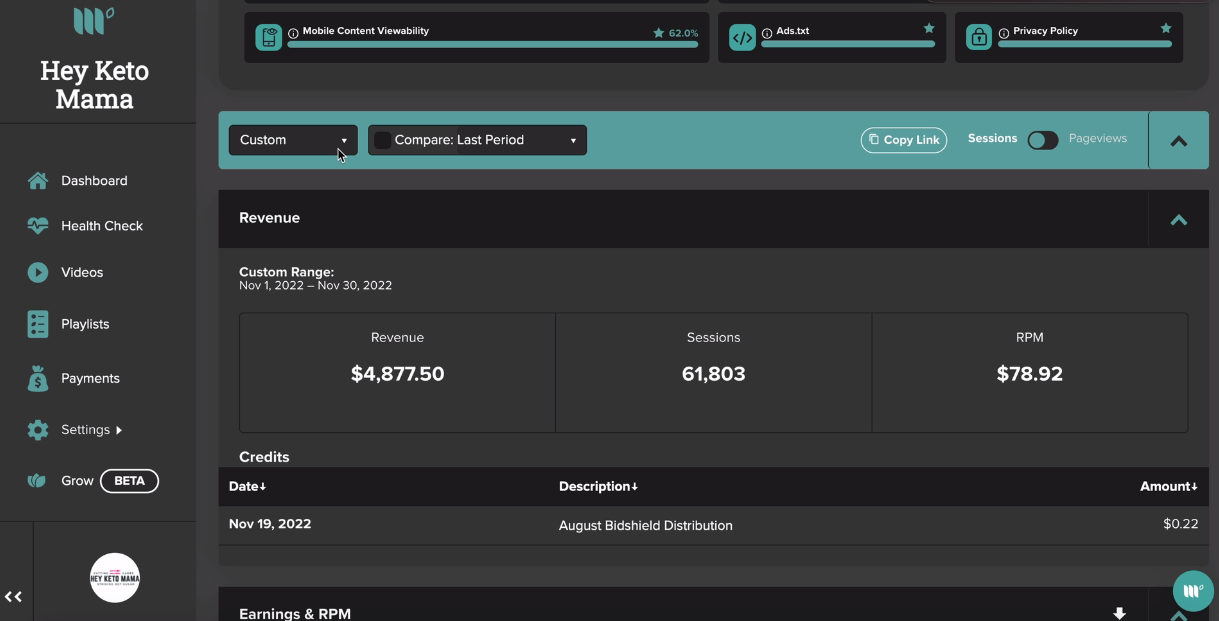
Task: Click the 62.0% viewability value
Action: [x=684, y=33]
